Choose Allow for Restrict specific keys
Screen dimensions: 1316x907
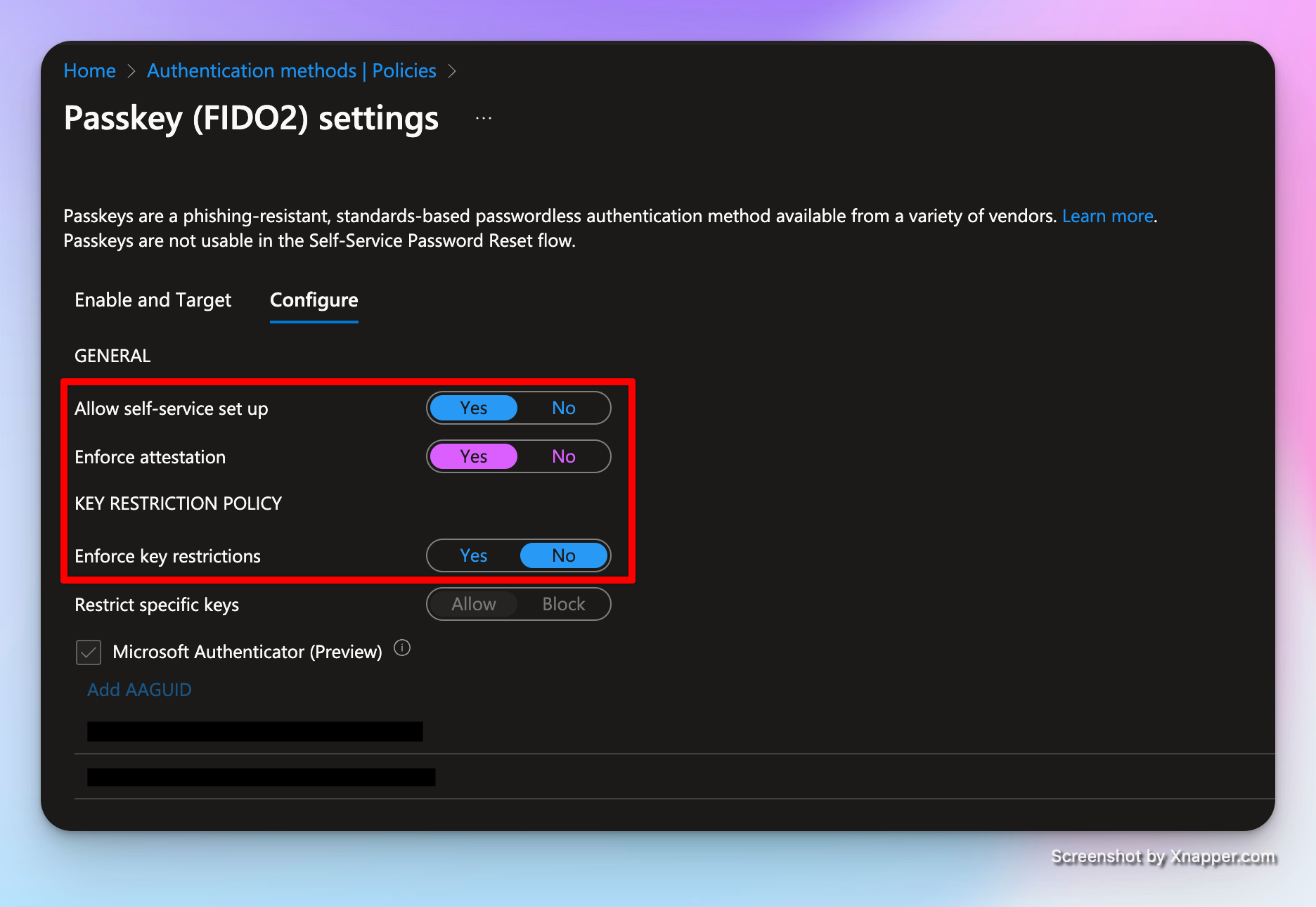[473, 605]
